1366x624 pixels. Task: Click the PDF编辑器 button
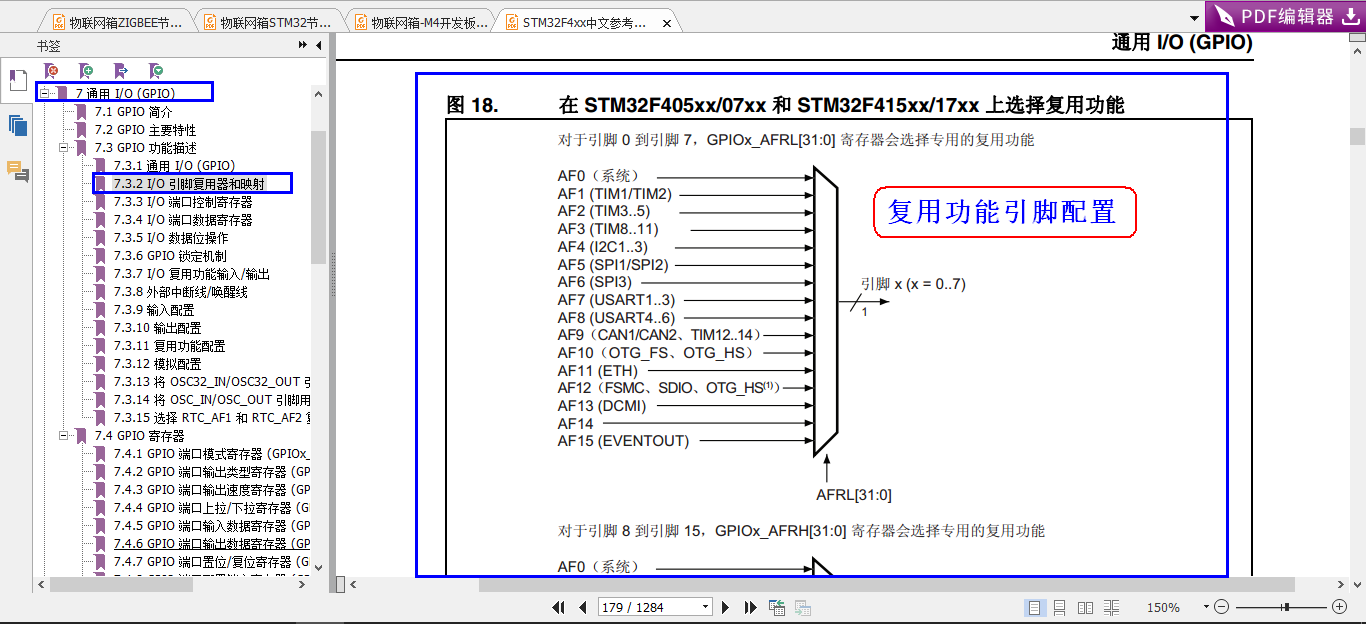1285,16
